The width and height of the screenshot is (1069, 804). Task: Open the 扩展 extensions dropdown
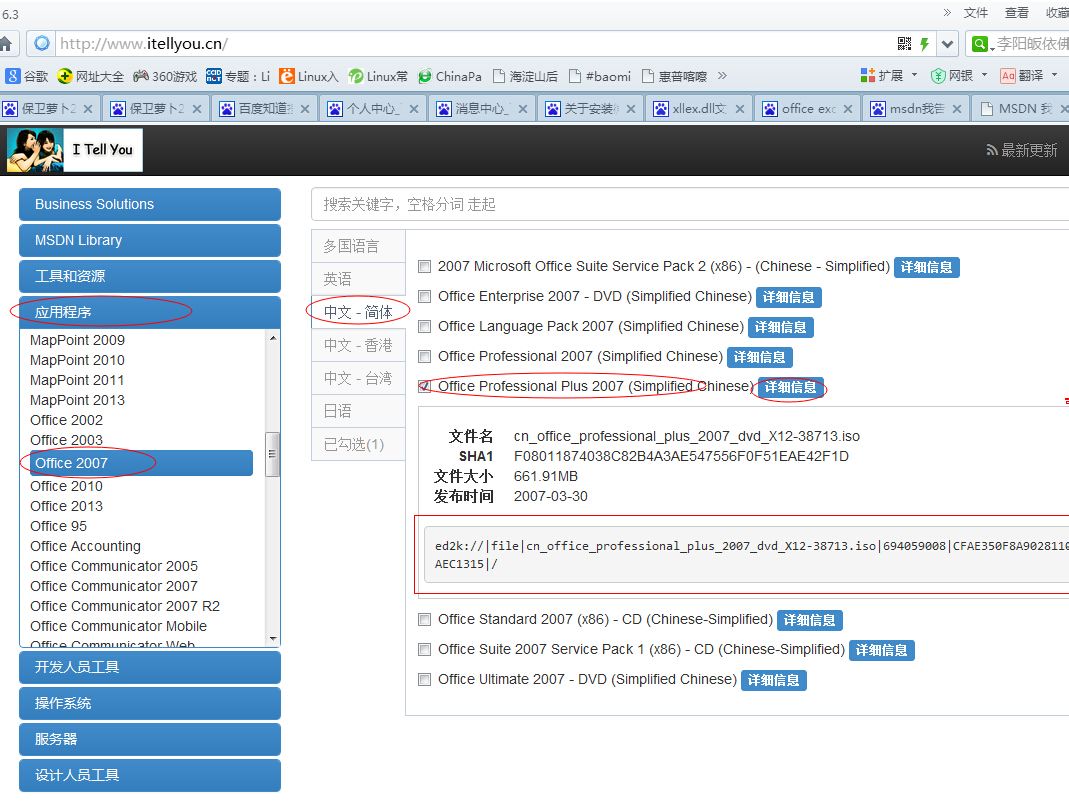[889, 76]
